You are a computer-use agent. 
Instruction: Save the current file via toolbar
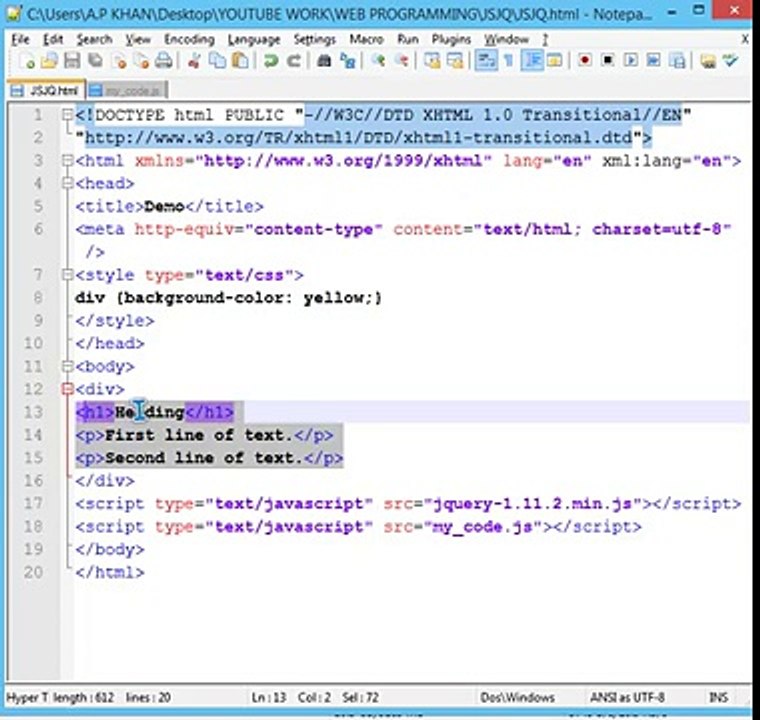[x=72, y=61]
